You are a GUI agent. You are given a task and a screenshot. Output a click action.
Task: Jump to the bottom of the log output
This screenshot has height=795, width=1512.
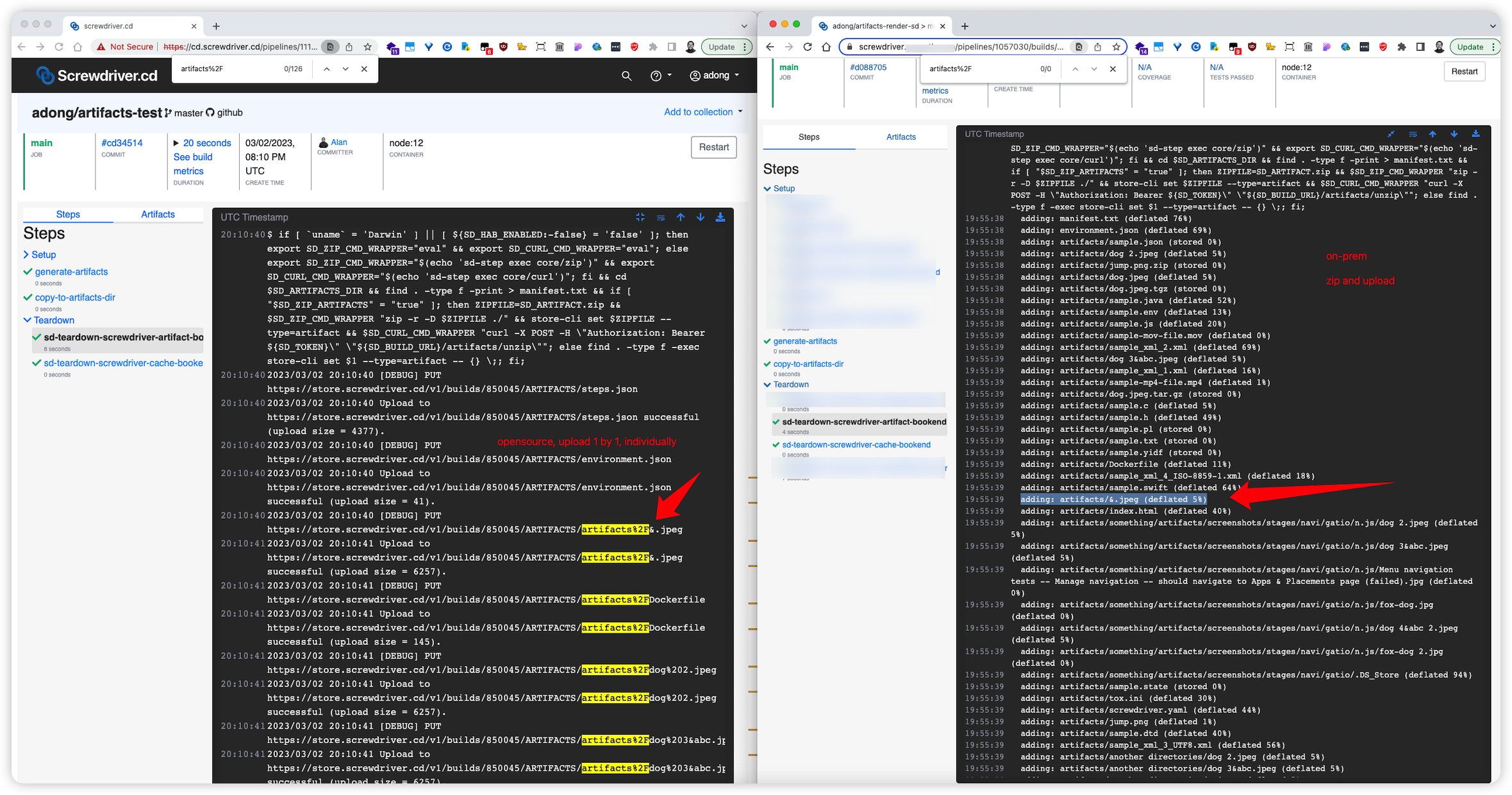tap(700, 217)
